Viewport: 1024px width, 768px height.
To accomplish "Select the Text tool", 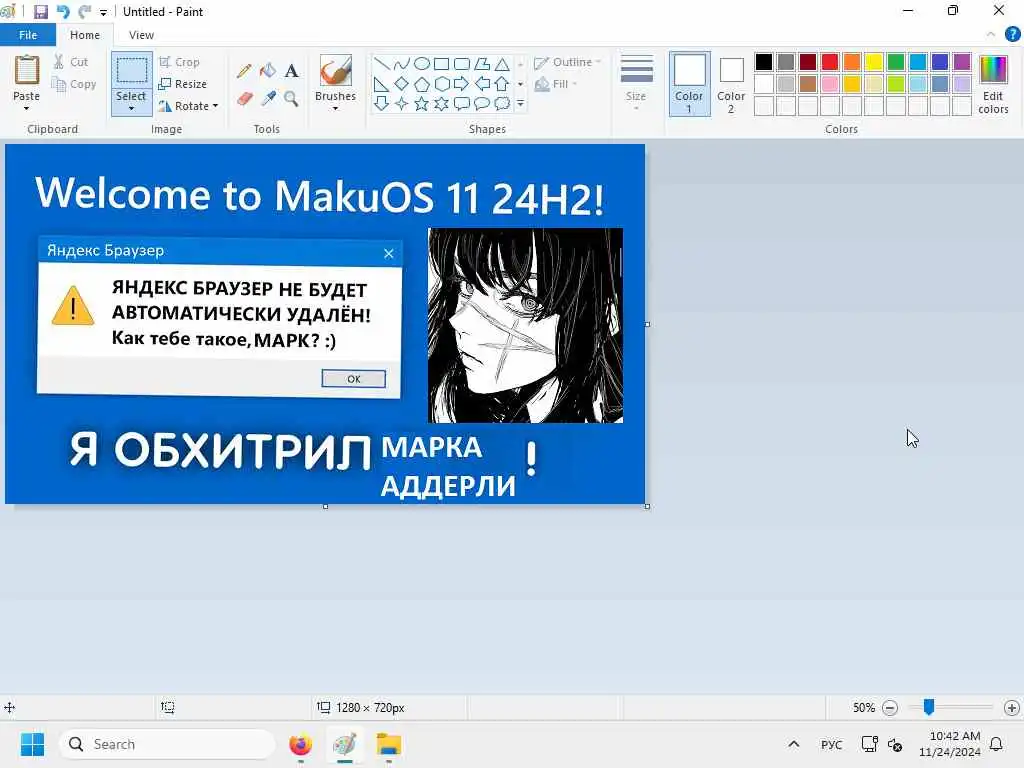I will [x=291, y=71].
